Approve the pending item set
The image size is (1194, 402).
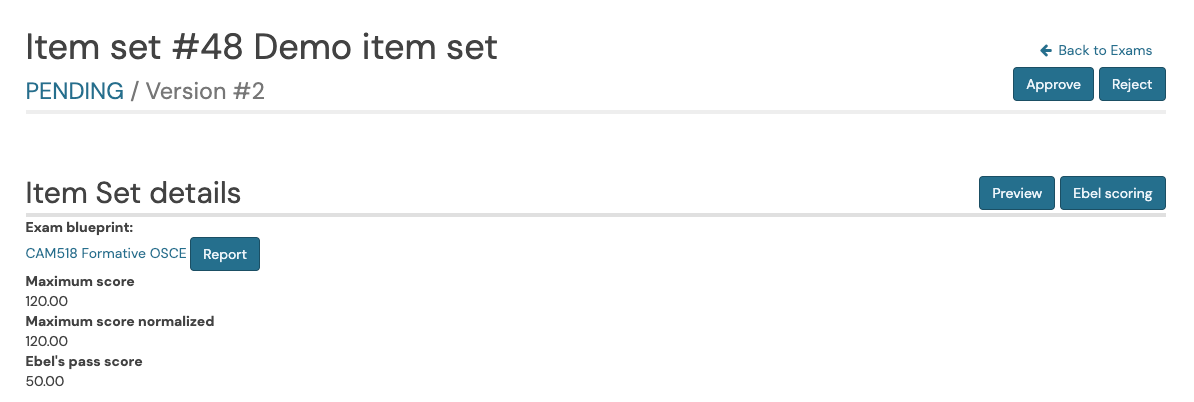coord(1053,84)
